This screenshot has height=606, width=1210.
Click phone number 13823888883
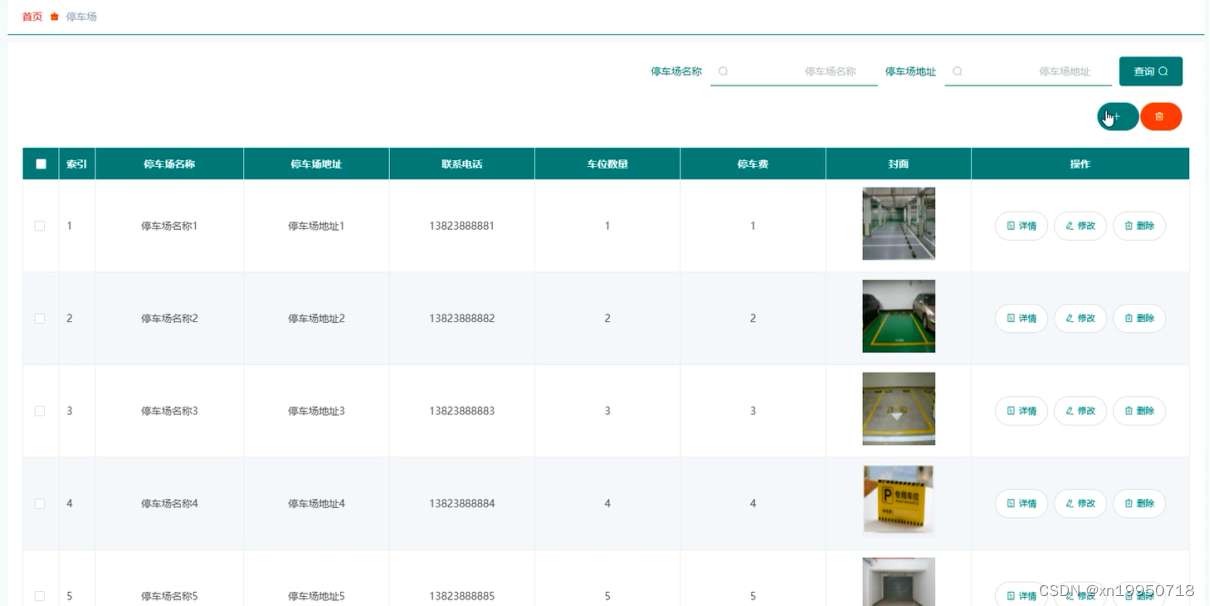pos(462,411)
